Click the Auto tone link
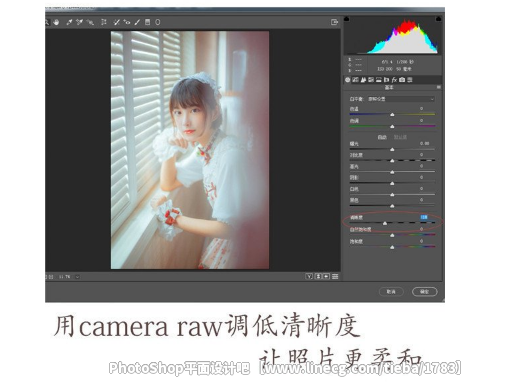Viewport: 517px width, 387px height. (382, 137)
